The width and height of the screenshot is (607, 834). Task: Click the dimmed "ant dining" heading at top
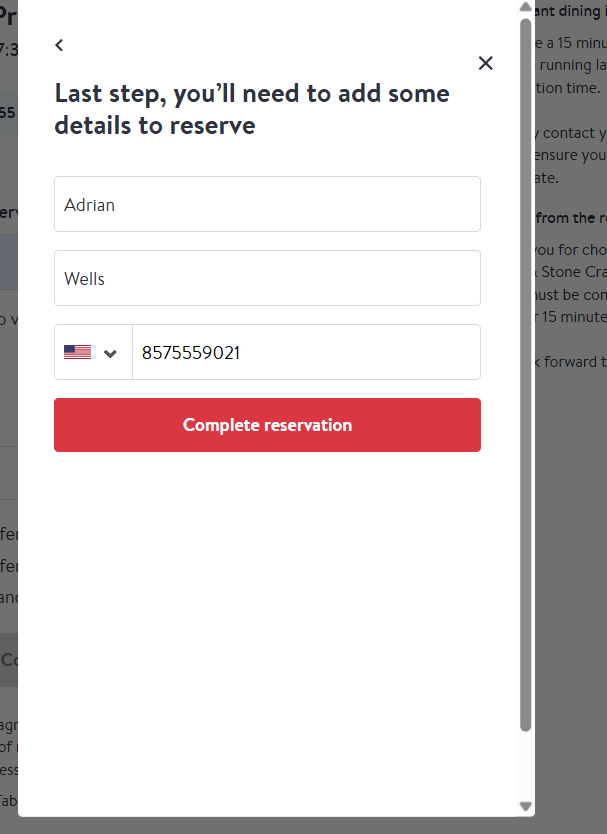(570, 12)
